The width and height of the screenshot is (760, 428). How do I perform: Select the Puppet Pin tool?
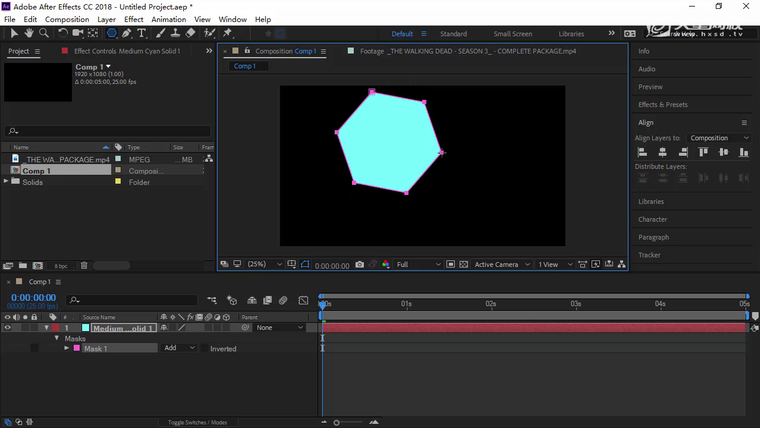[x=227, y=33]
